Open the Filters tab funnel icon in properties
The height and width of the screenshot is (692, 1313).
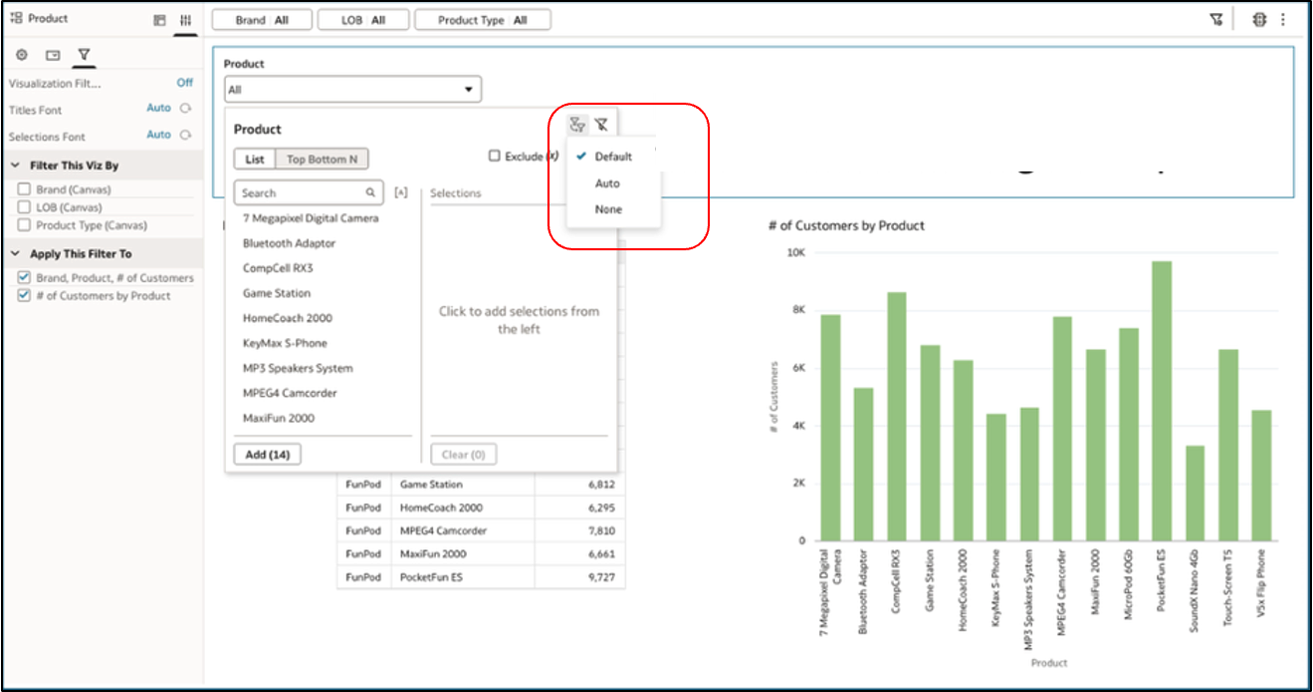(x=84, y=55)
